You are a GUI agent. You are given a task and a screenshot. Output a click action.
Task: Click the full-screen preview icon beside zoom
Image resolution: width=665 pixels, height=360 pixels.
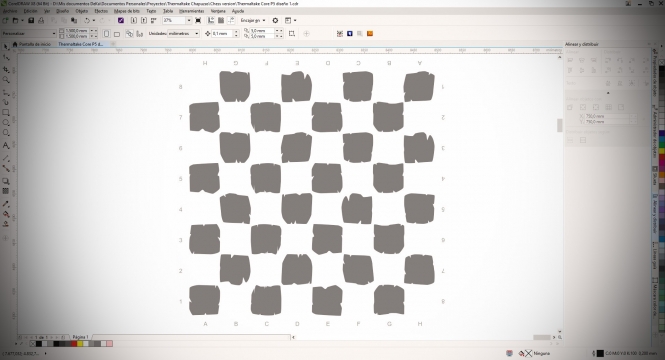click(198, 20)
